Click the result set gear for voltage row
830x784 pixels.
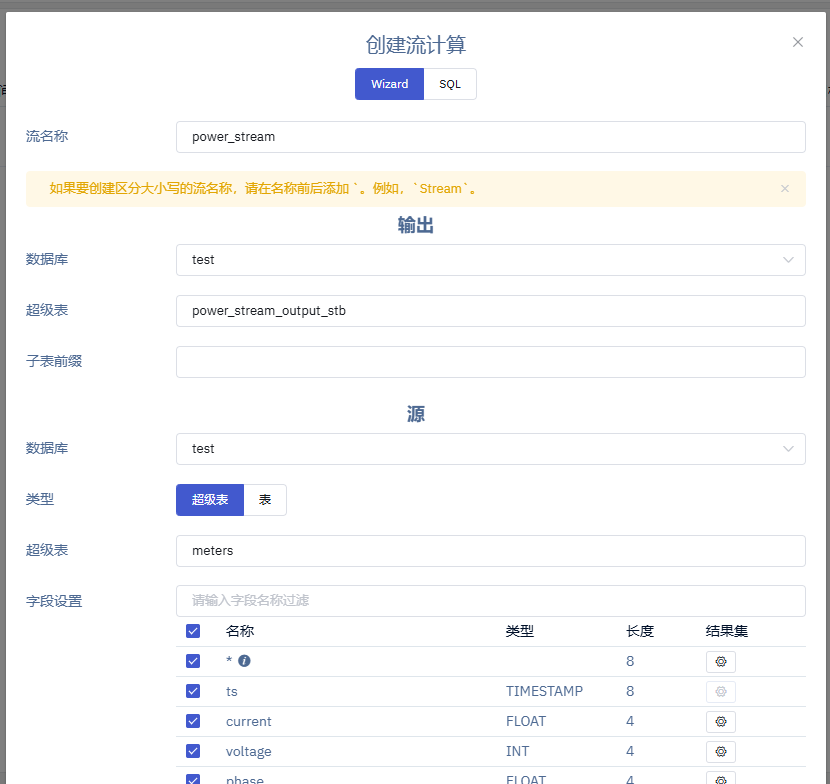(720, 751)
